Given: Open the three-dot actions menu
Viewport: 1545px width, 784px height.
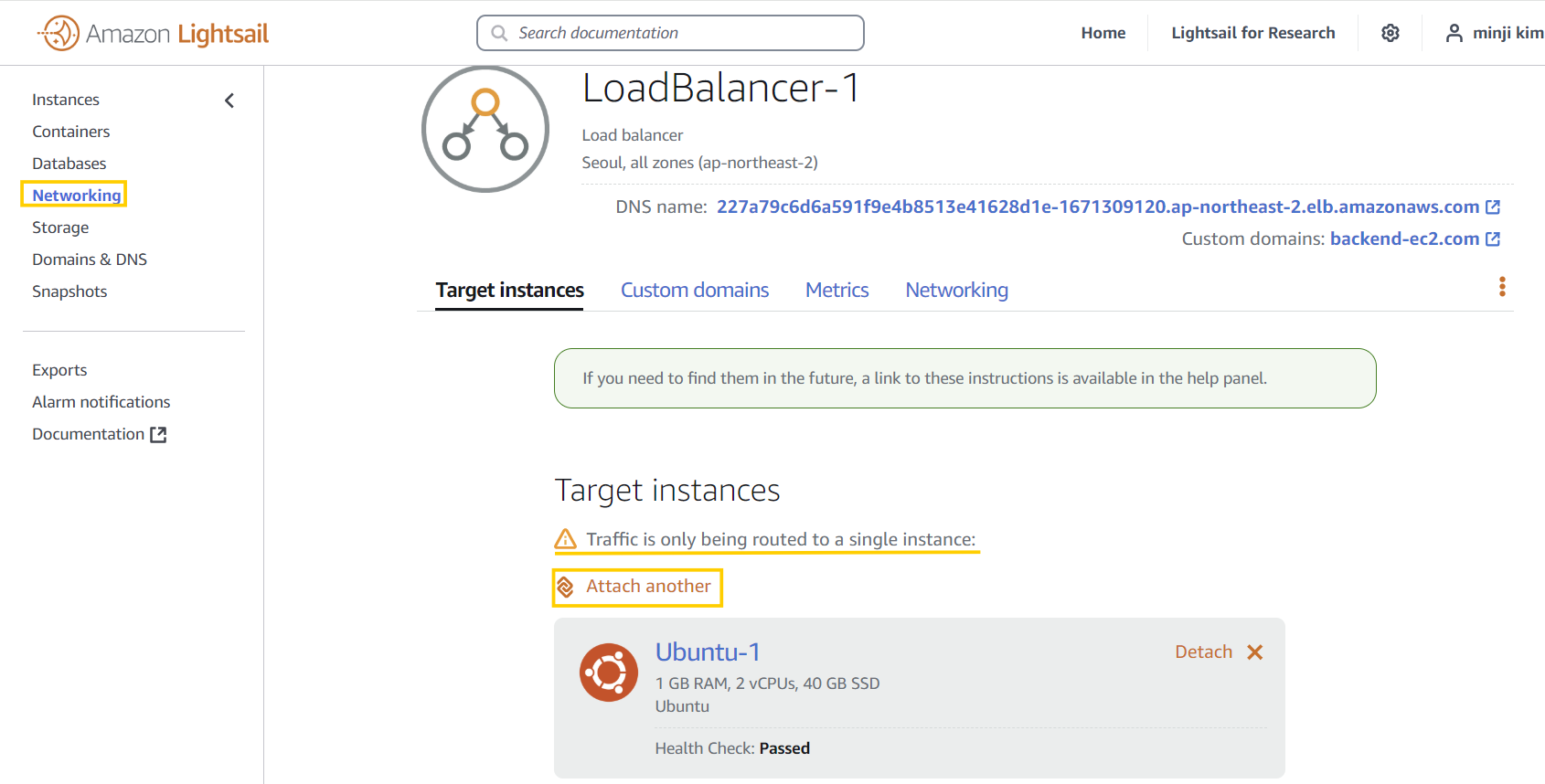Looking at the screenshot, I should pos(1502,287).
